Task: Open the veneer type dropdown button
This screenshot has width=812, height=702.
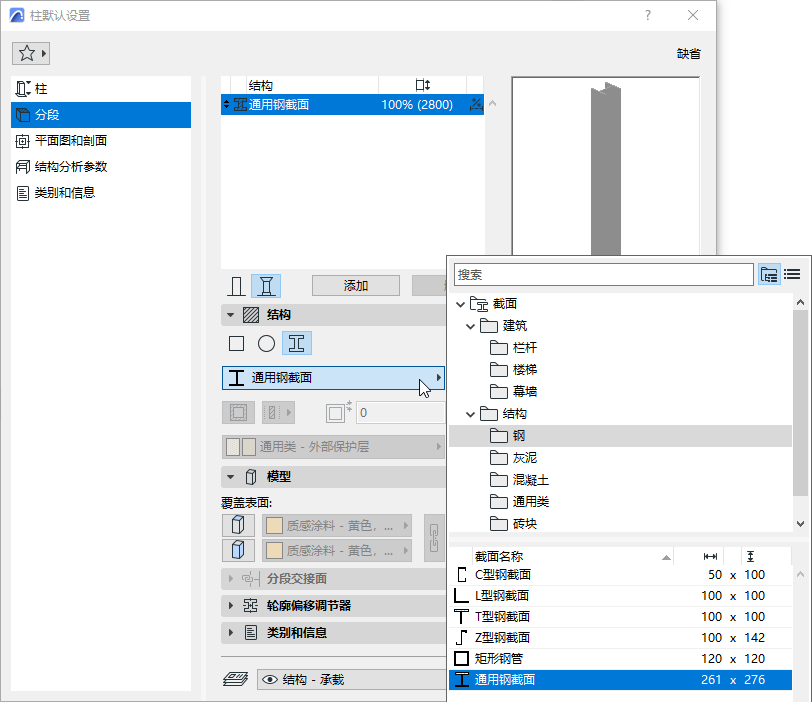Action: (x=278, y=413)
